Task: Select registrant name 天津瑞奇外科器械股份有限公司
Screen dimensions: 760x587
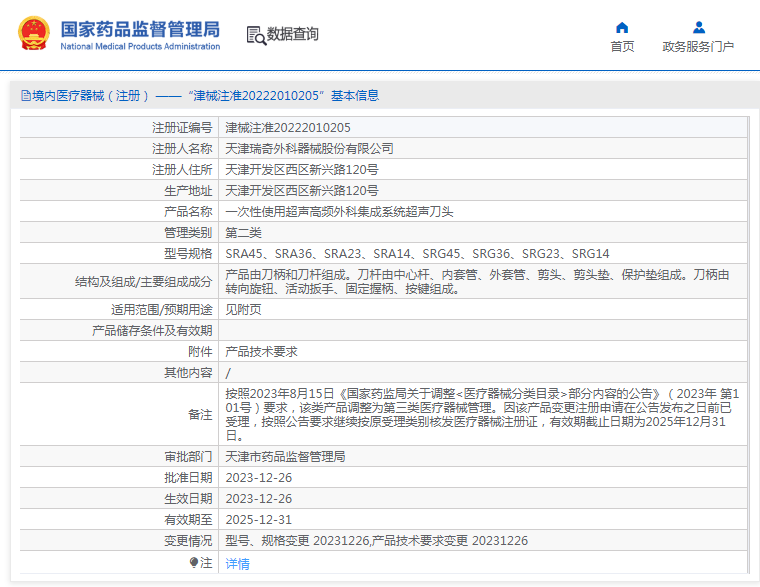Action: pos(309,148)
